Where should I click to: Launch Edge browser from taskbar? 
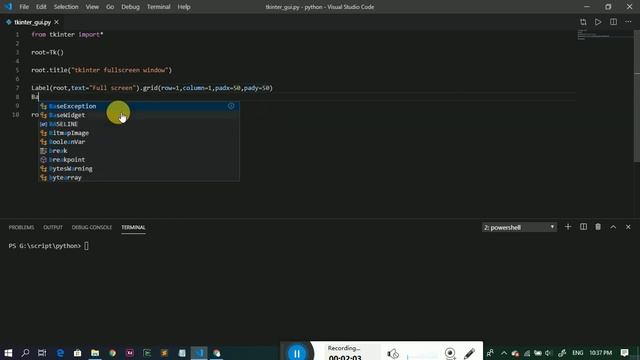[x=60, y=353]
